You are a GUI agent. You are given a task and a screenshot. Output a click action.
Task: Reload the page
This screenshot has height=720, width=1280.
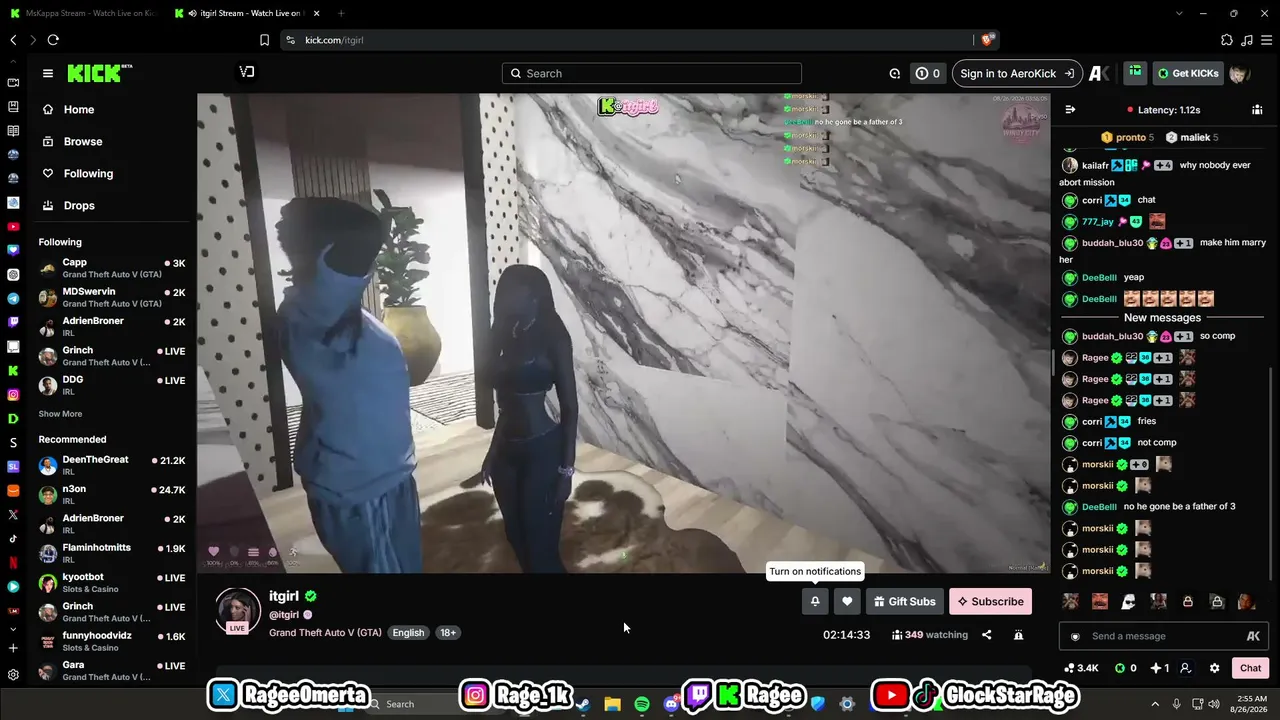pyautogui.click(x=53, y=40)
